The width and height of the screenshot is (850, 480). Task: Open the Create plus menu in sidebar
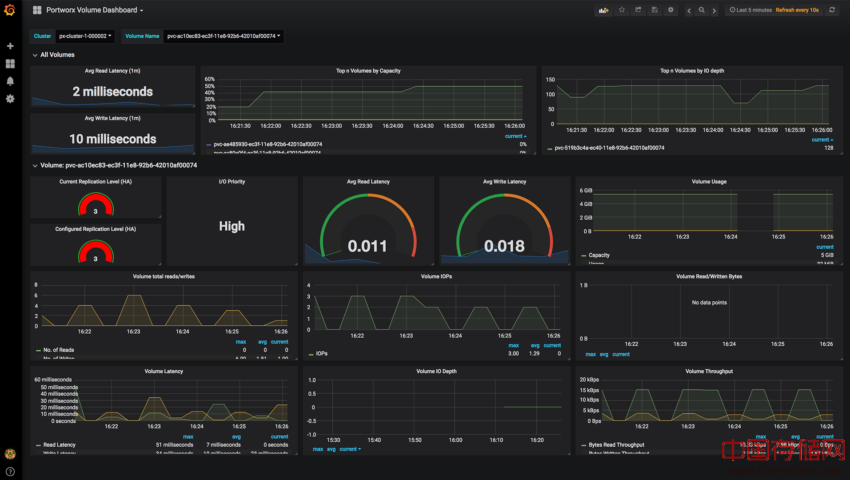tap(10, 46)
